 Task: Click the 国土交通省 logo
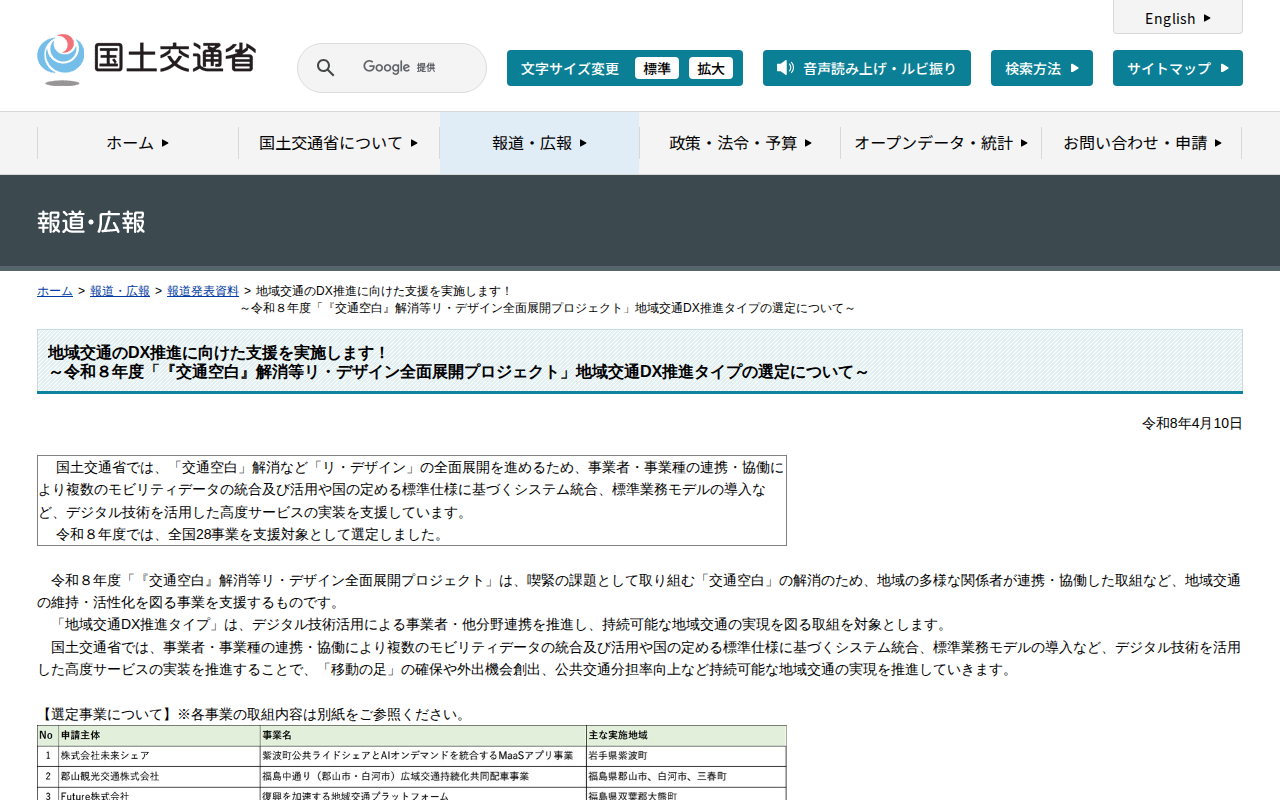[x=146, y=59]
